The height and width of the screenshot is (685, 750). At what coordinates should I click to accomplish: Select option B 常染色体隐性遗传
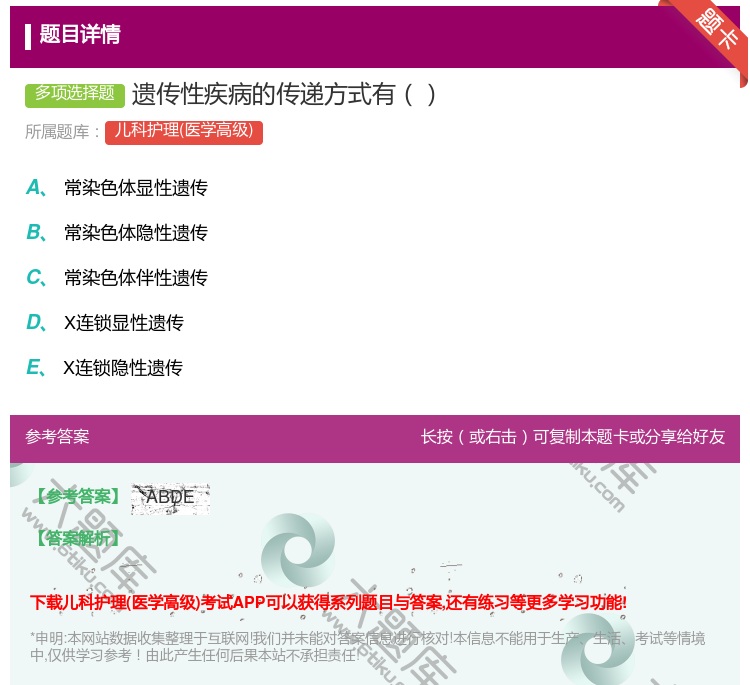(136, 233)
